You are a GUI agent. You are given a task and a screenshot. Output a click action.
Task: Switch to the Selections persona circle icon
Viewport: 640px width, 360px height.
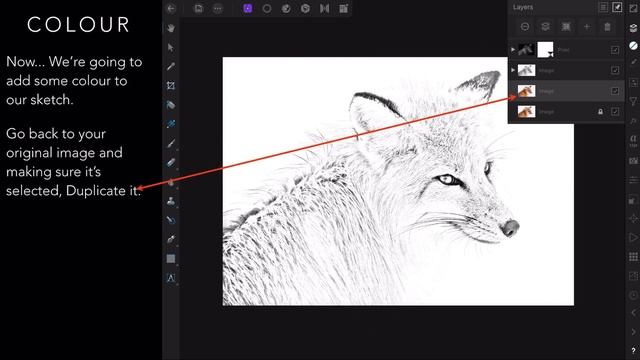coord(267,9)
